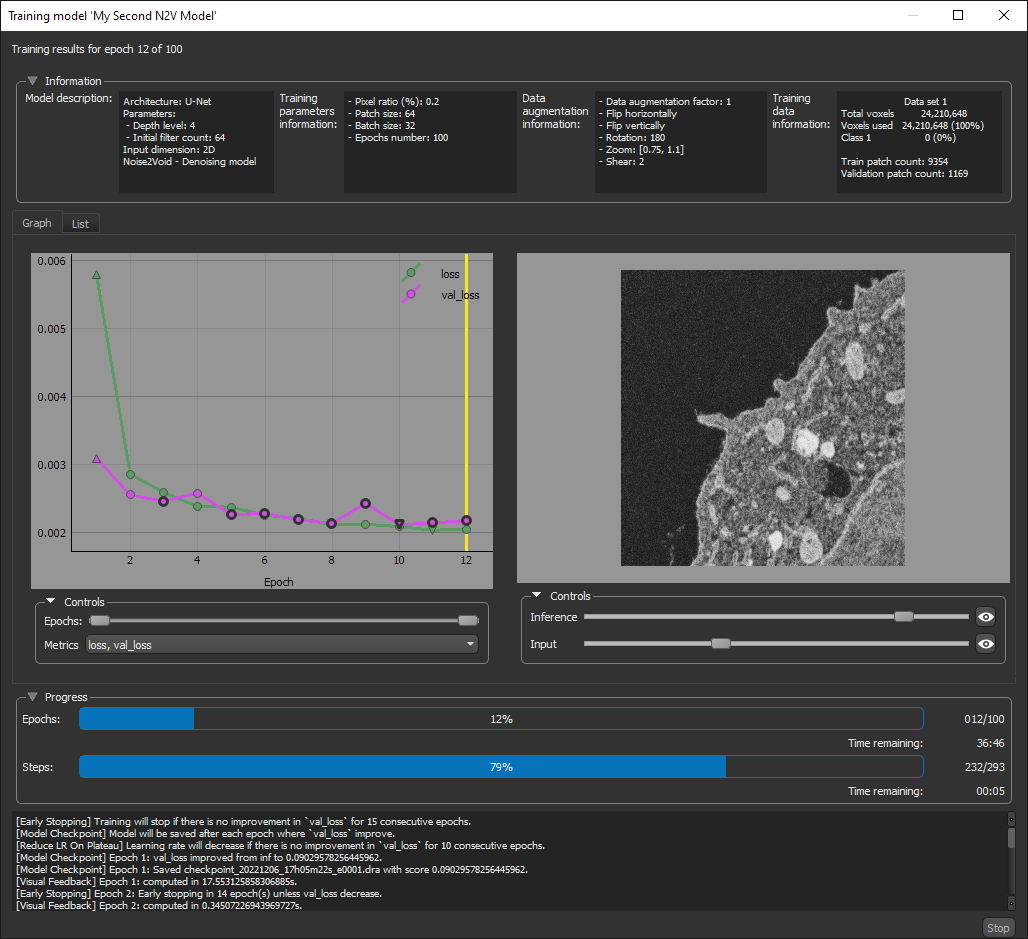Click the green loss legend marker
Screen dimensions: 1028x939
(x=410, y=272)
